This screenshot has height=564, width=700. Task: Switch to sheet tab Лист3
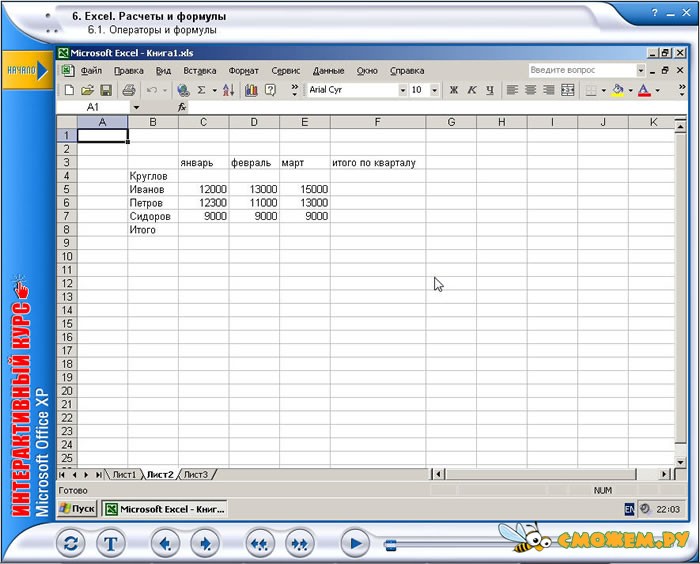point(196,474)
